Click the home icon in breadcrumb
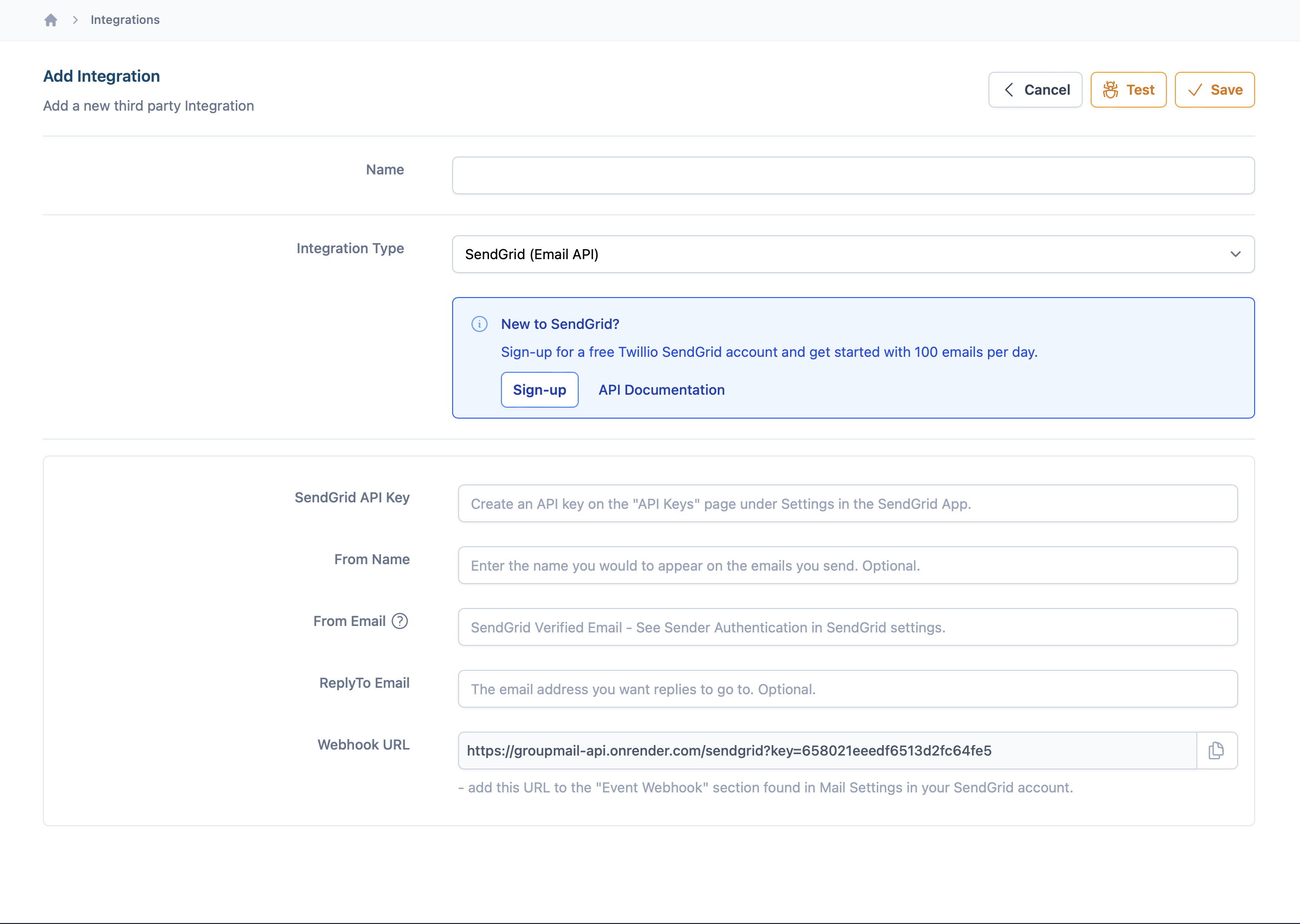 point(51,20)
